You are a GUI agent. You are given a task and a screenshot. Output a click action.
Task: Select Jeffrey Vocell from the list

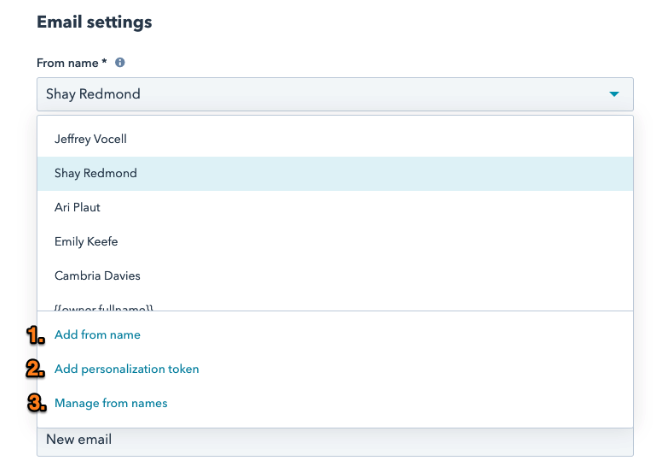(x=91, y=139)
